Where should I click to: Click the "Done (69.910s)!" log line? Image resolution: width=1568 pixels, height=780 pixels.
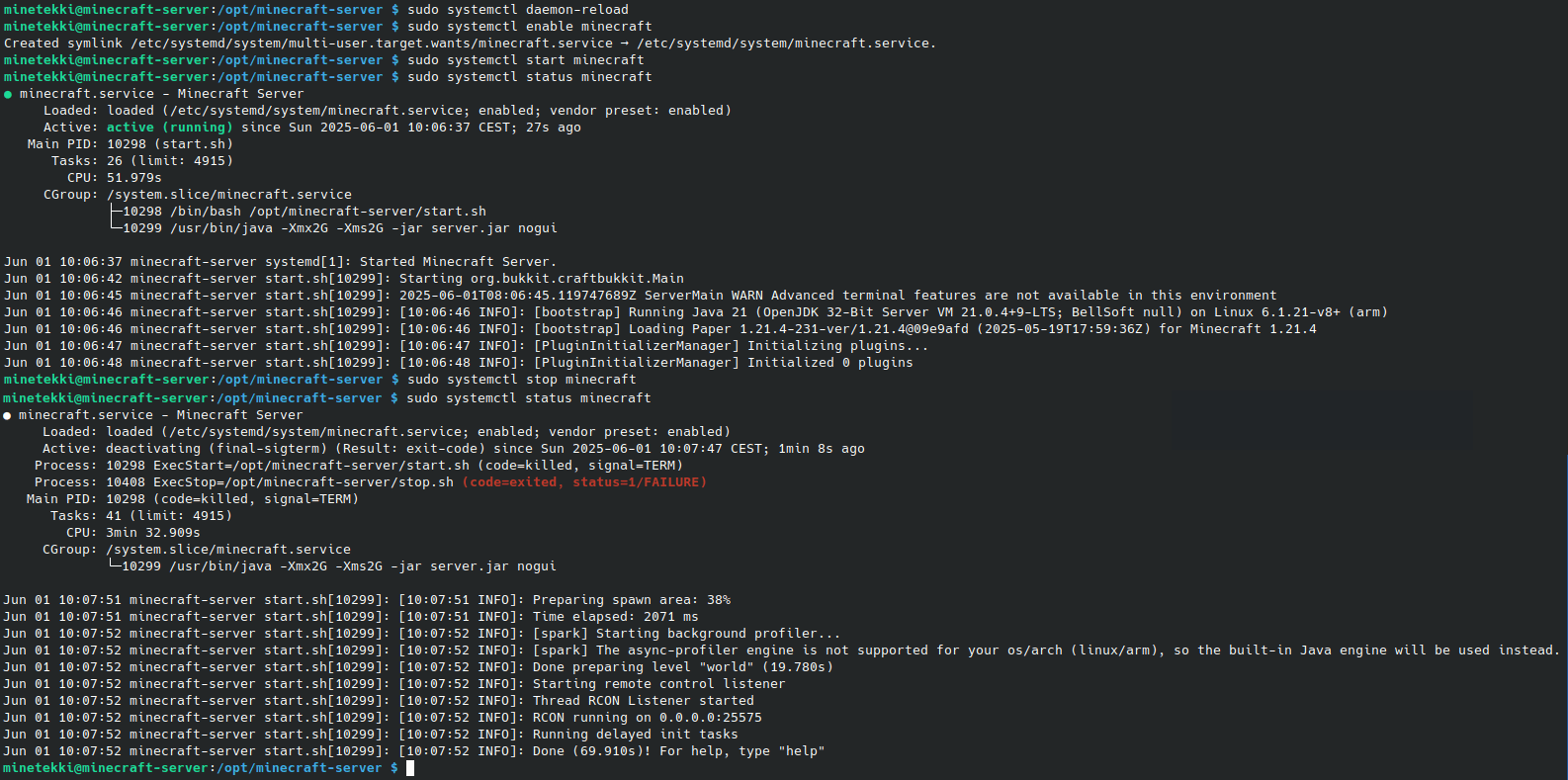[414, 751]
